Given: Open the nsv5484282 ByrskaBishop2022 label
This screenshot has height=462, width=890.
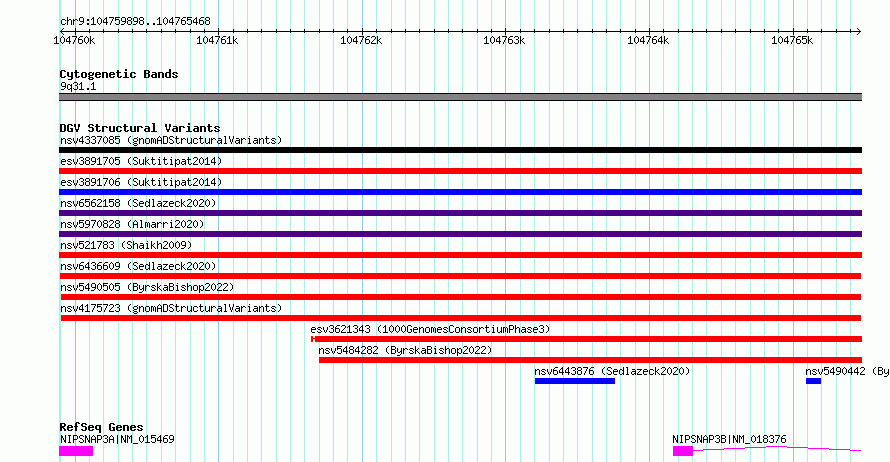Looking at the screenshot, I should click(x=405, y=350).
